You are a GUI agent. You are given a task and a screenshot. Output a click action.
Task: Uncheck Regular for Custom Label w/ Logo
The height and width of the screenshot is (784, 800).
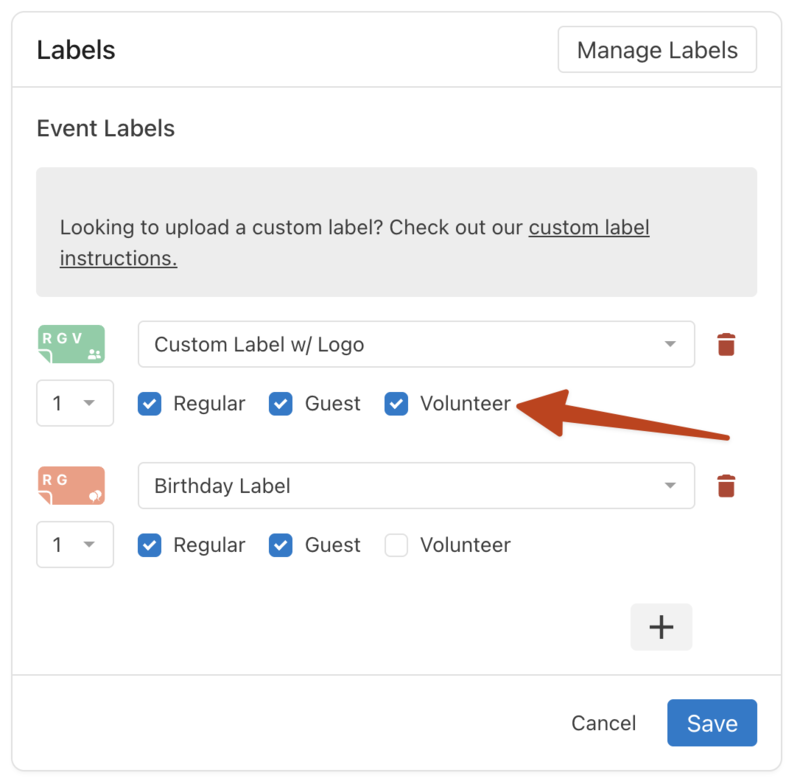[150, 404]
